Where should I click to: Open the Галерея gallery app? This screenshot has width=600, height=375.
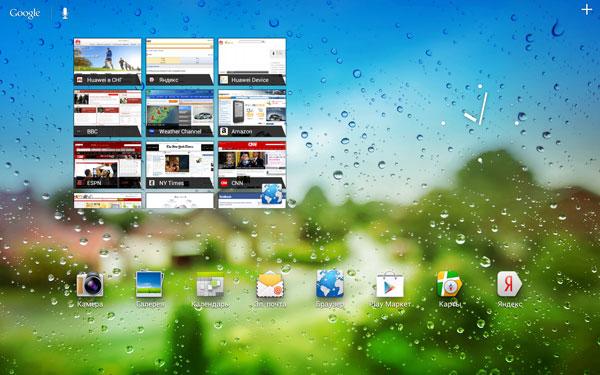(x=150, y=289)
